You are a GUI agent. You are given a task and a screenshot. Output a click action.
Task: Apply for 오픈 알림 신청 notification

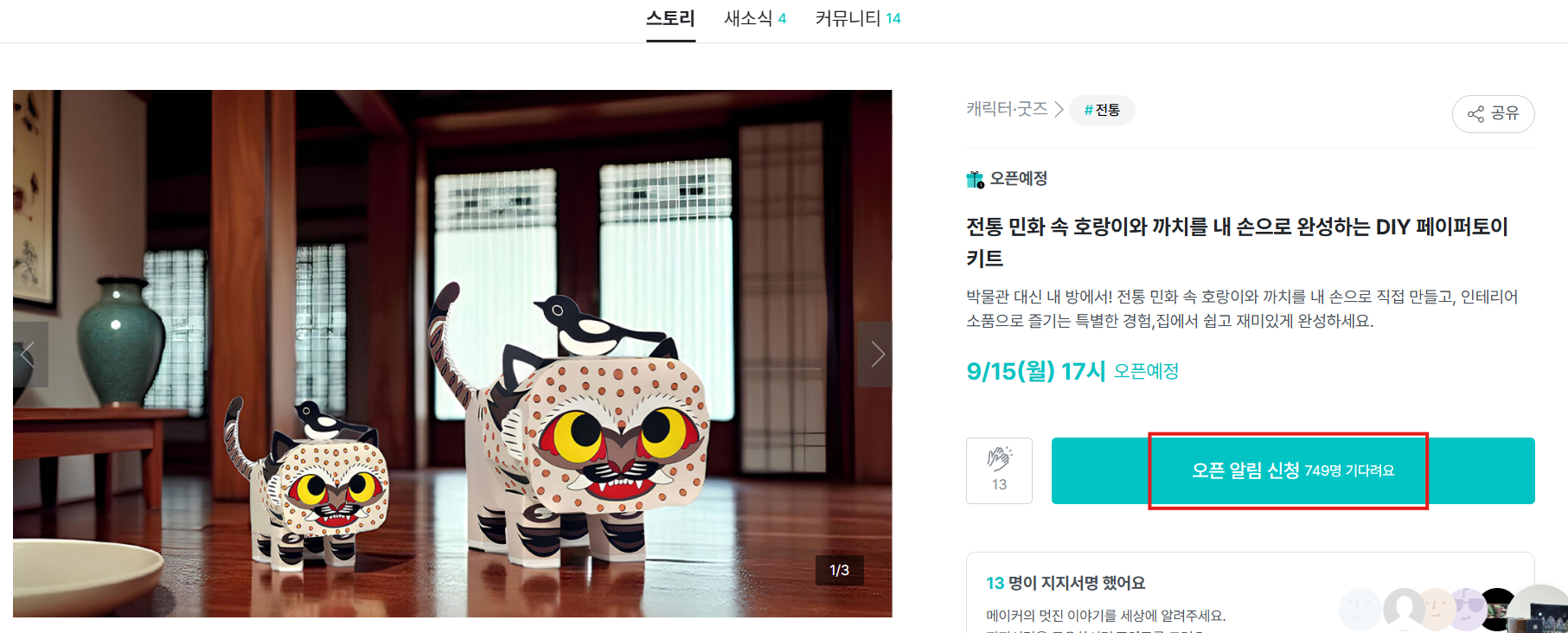(1293, 470)
